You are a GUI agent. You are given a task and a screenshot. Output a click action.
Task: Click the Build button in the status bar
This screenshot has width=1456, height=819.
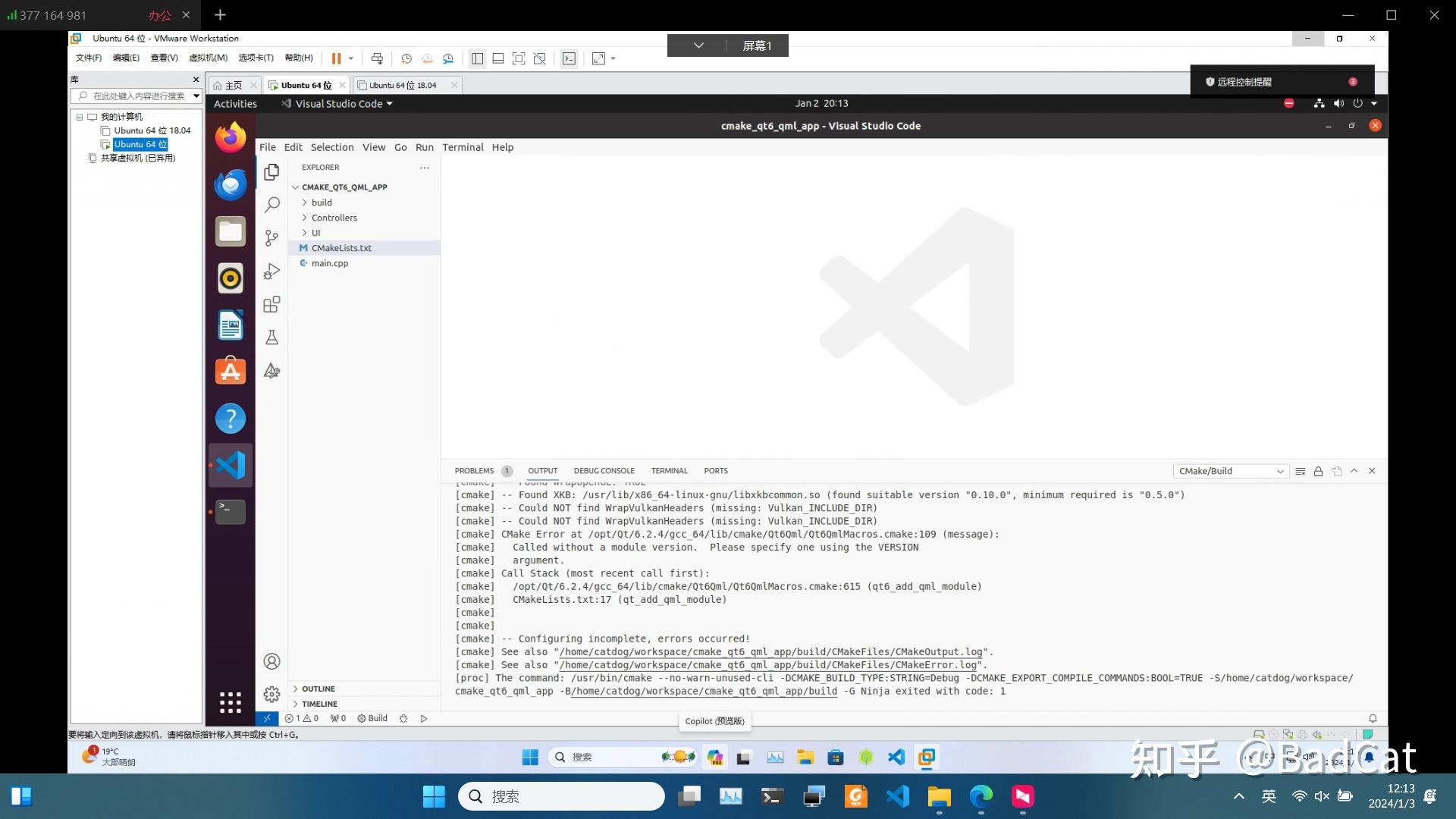pyautogui.click(x=372, y=718)
